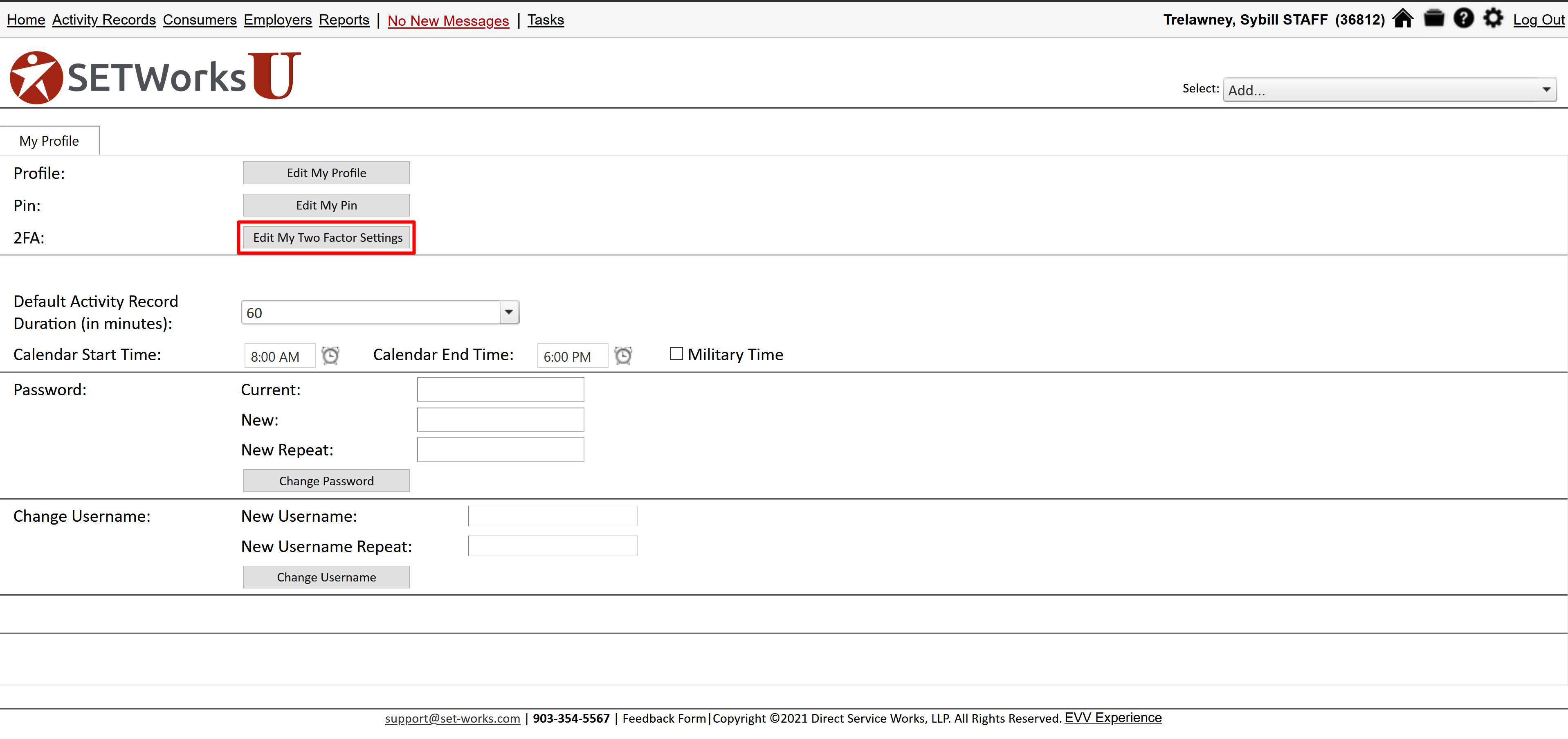This screenshot has height=739, width=1568.
Task: Open the help question mark icon
Action: coord(1463,19)
